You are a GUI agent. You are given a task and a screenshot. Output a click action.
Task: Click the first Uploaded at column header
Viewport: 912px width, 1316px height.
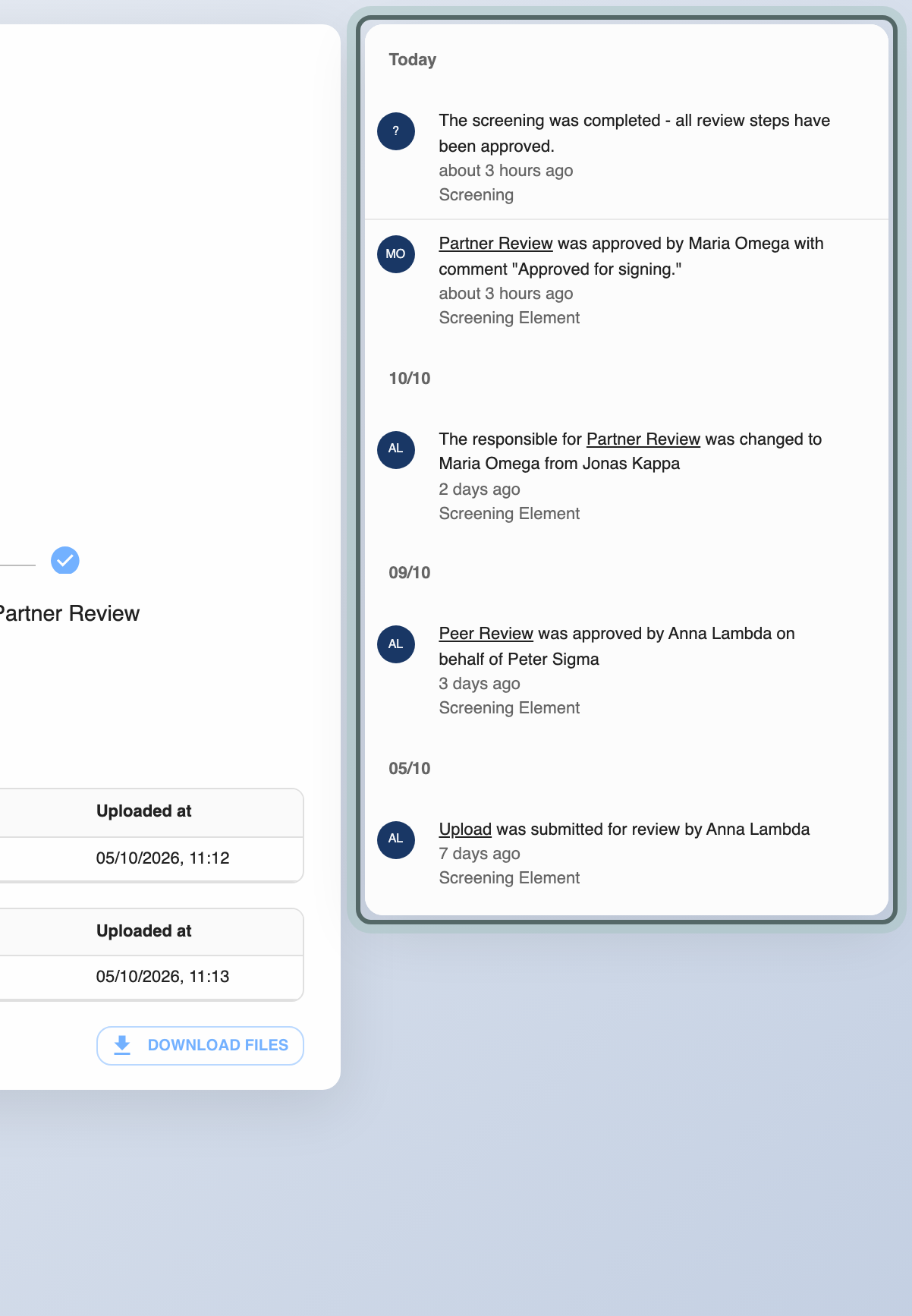click(144, 811)
